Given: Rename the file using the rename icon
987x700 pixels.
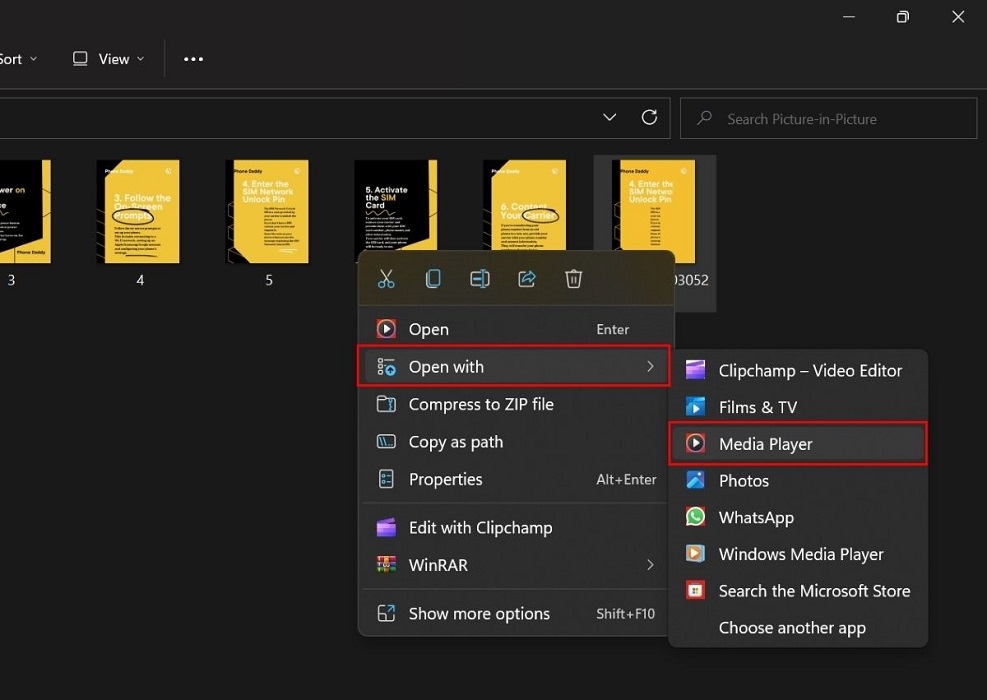Looking at the screenshot, I should (x=480, y=278).
